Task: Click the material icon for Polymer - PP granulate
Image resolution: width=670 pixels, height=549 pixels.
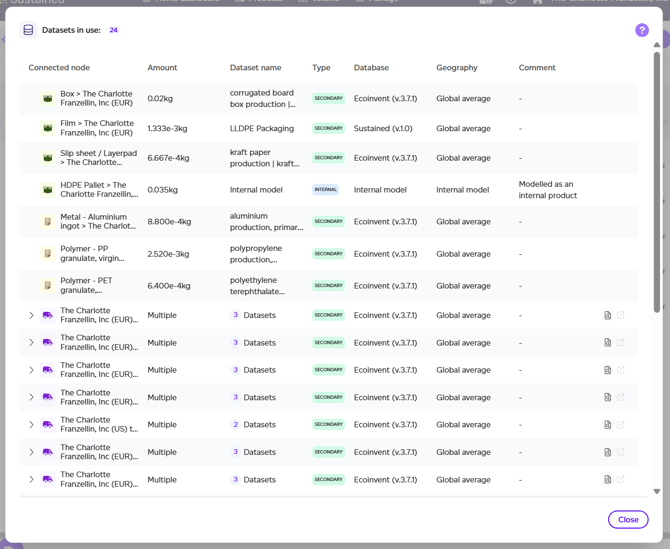Action: pyautogui.click(x=48, y=253)
